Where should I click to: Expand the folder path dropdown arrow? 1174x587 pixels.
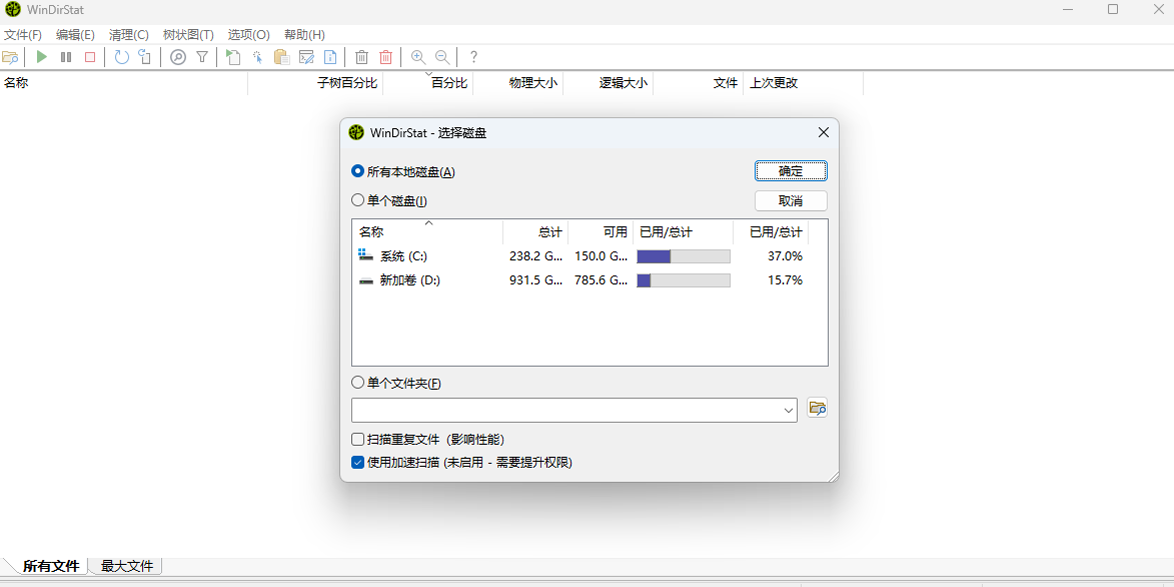point(789,410)
